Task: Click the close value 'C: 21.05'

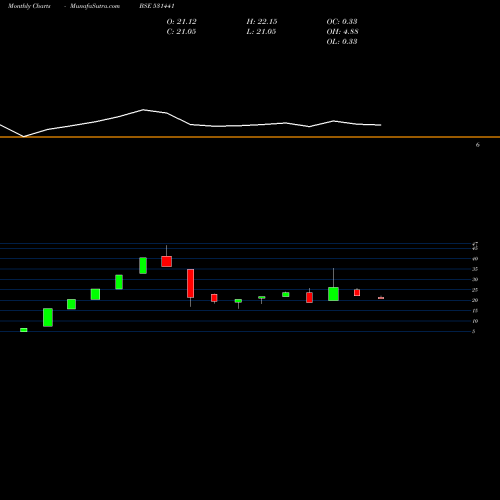Action: coord(181,32)
